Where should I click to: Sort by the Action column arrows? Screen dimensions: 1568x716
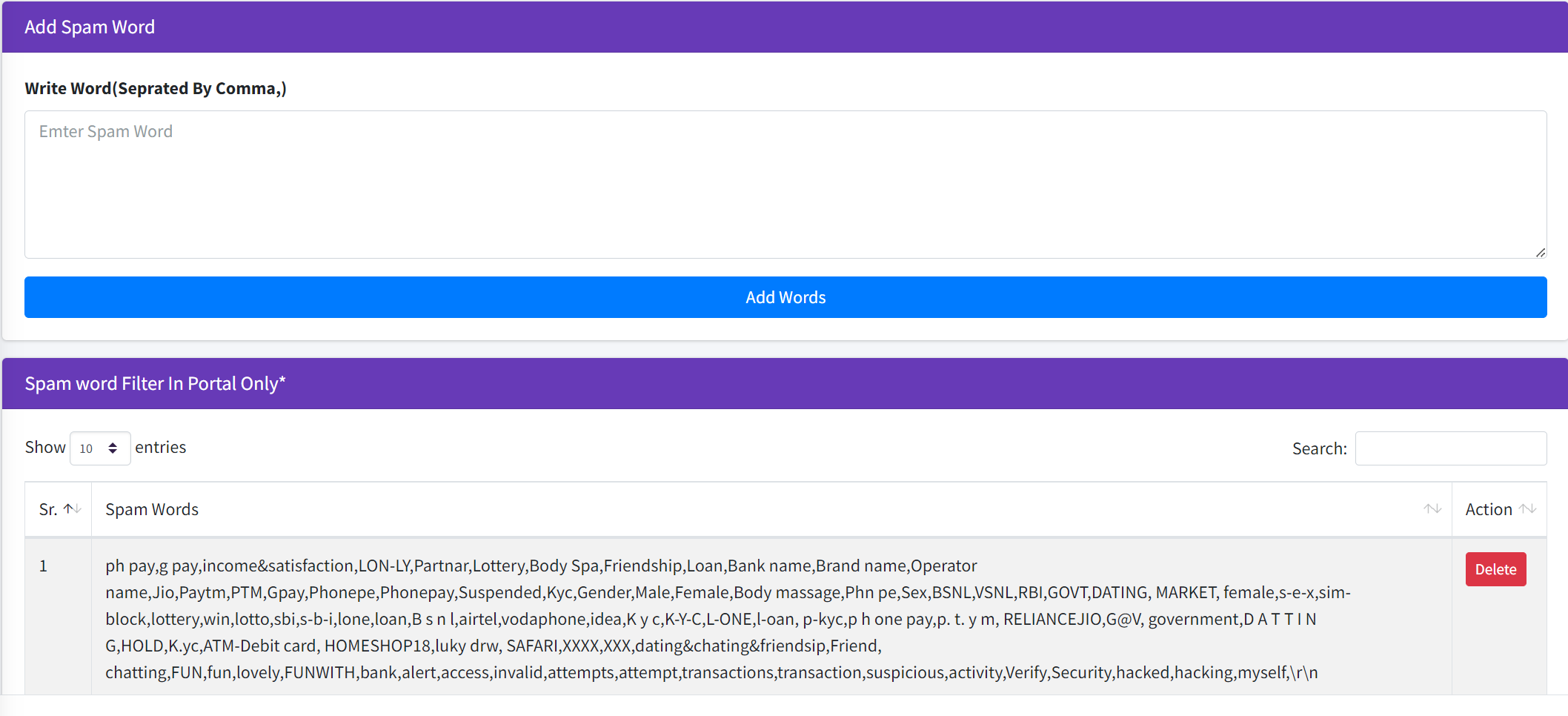[1528, 509]
